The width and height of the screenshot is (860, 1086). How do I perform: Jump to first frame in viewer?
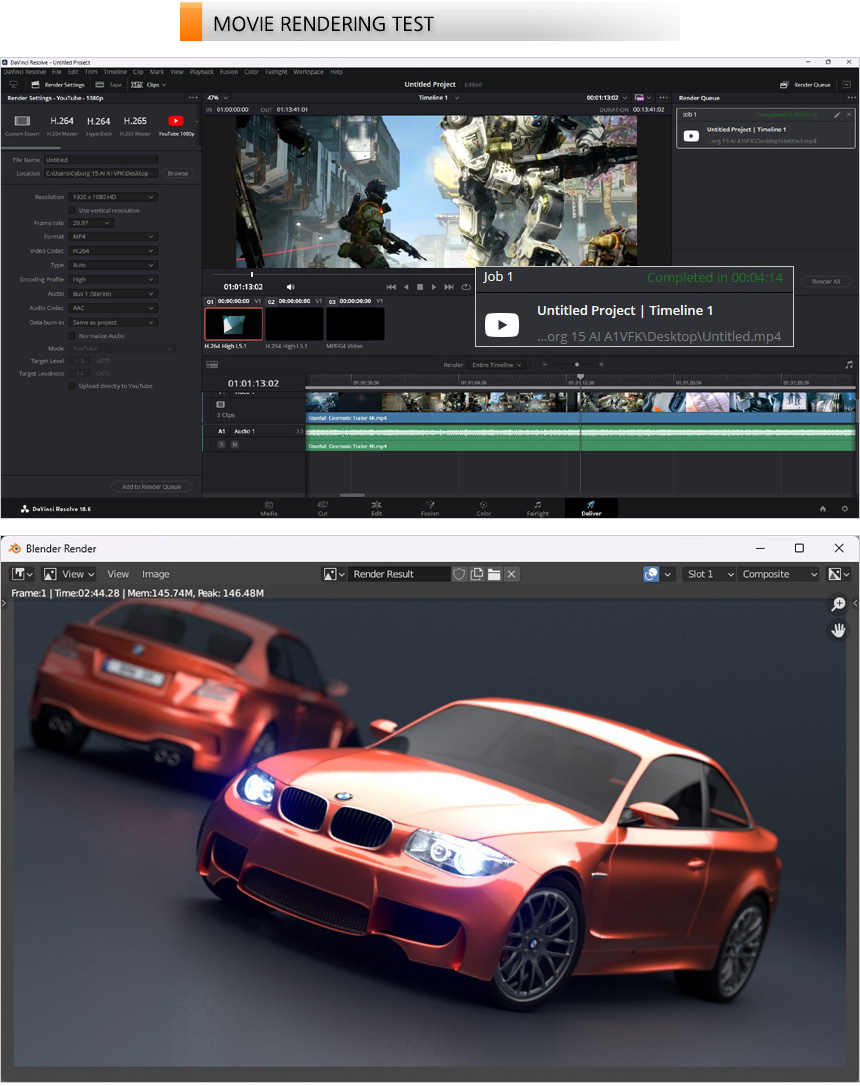[391, 287]
